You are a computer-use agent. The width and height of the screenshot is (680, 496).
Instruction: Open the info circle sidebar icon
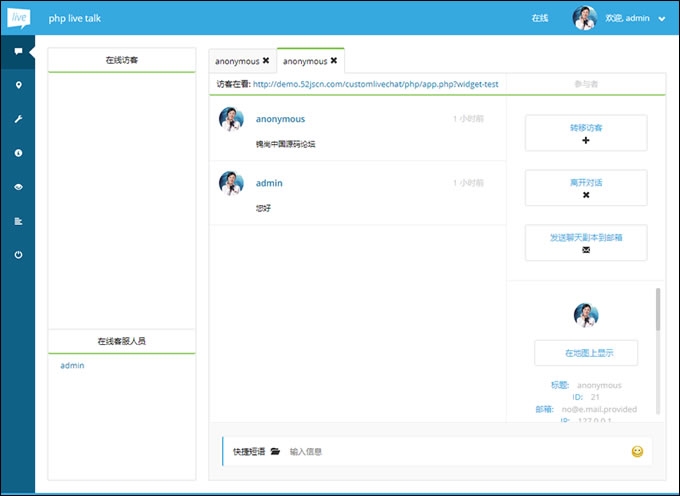click(x=18, y=153)
